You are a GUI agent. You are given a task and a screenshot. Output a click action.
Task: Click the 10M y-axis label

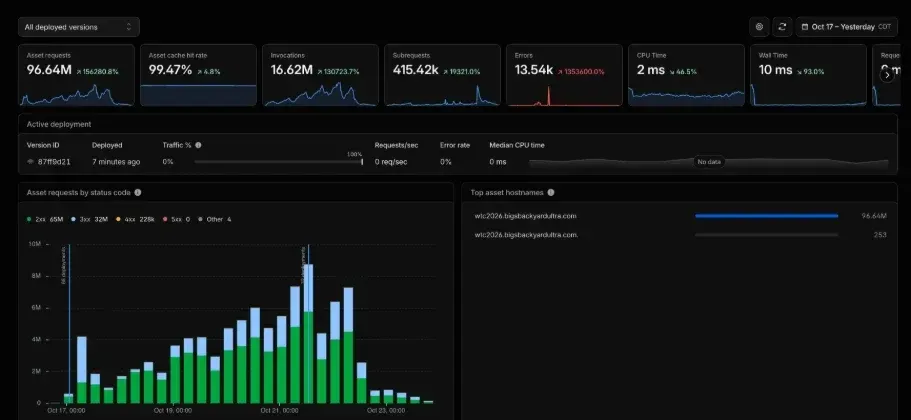[34, 245]
